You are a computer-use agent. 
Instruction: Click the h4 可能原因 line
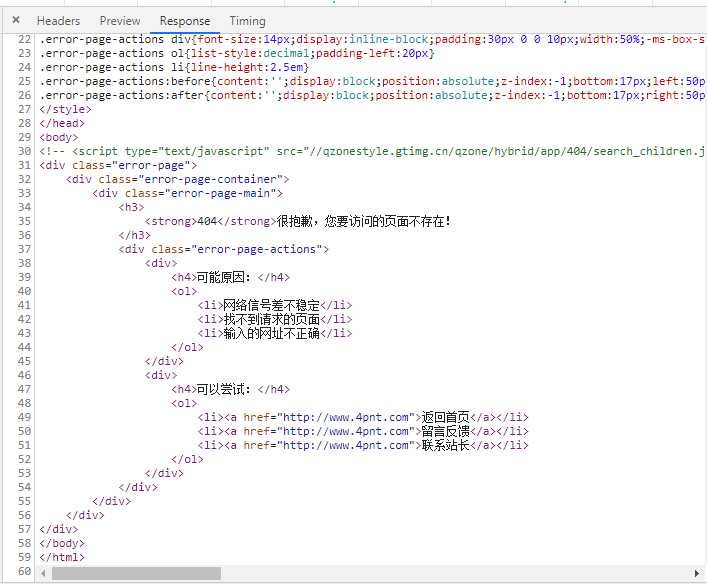230,277
